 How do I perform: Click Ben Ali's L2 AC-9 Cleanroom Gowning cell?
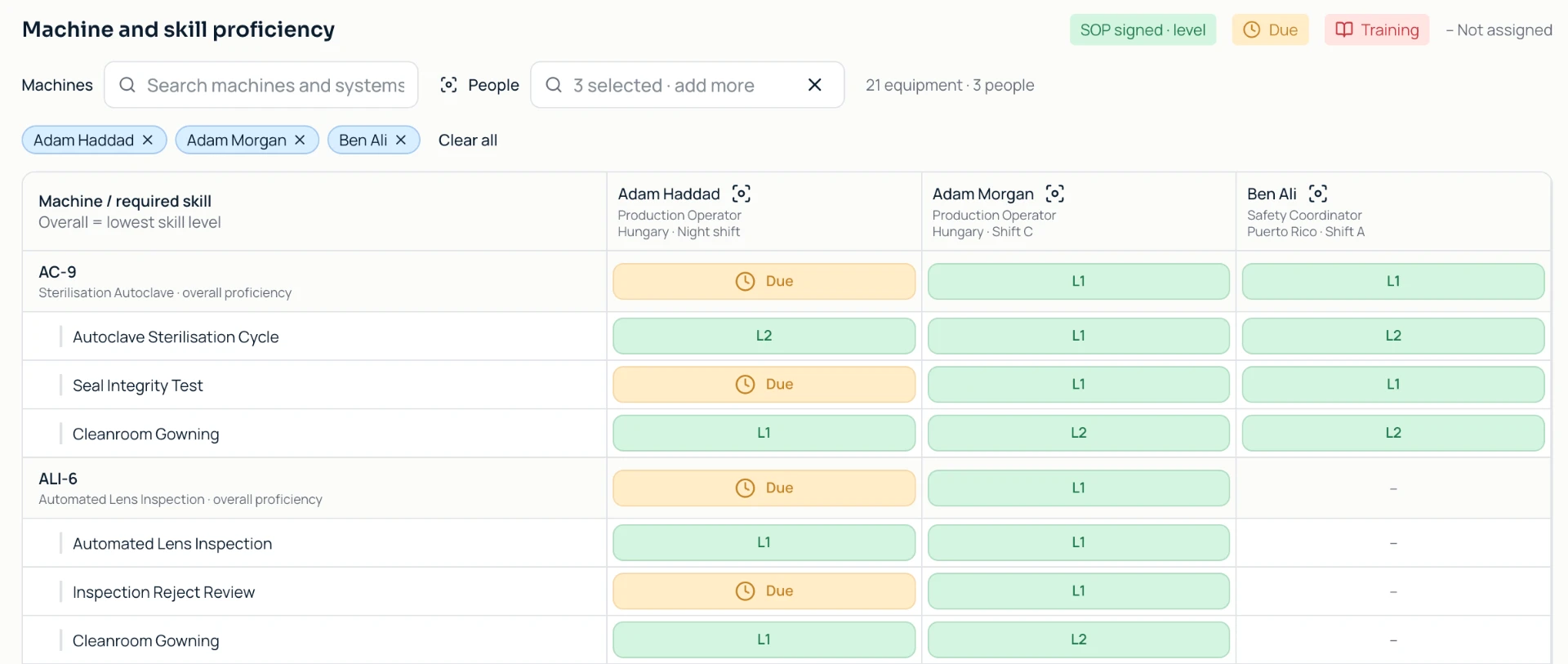1393,433
